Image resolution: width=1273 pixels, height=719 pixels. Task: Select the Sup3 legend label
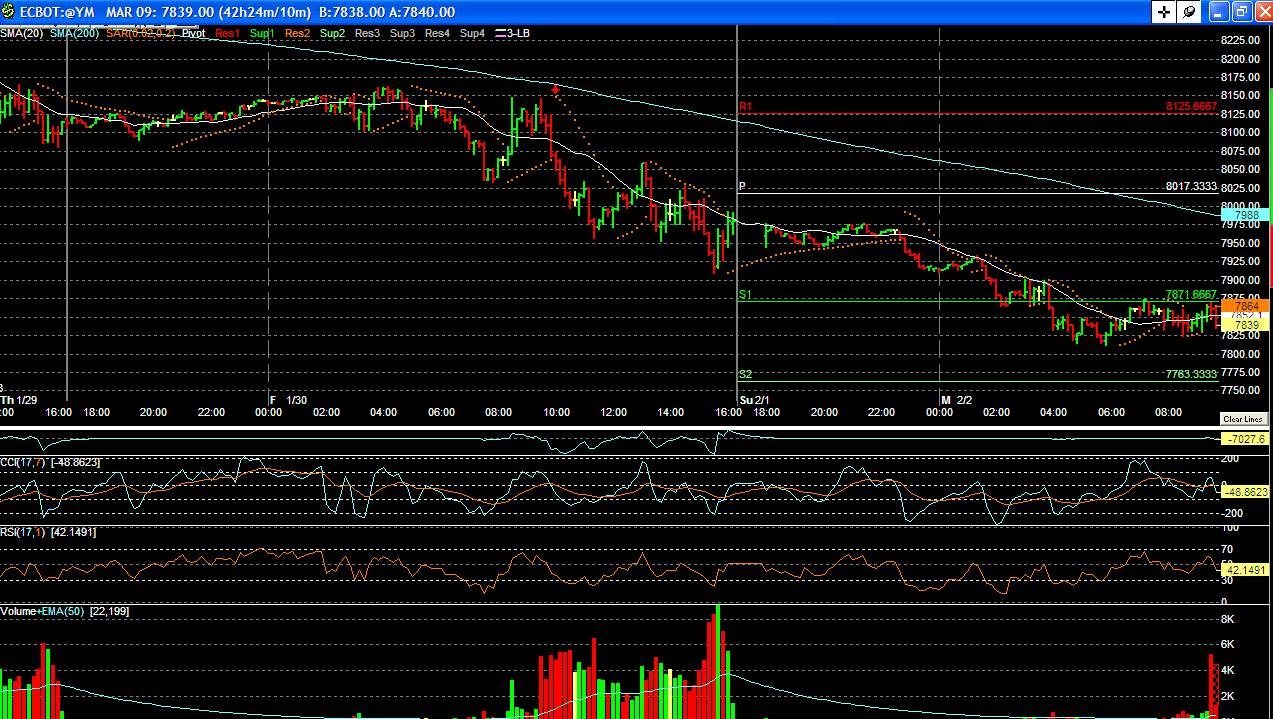pyautogui.click(x=402, y=33)
